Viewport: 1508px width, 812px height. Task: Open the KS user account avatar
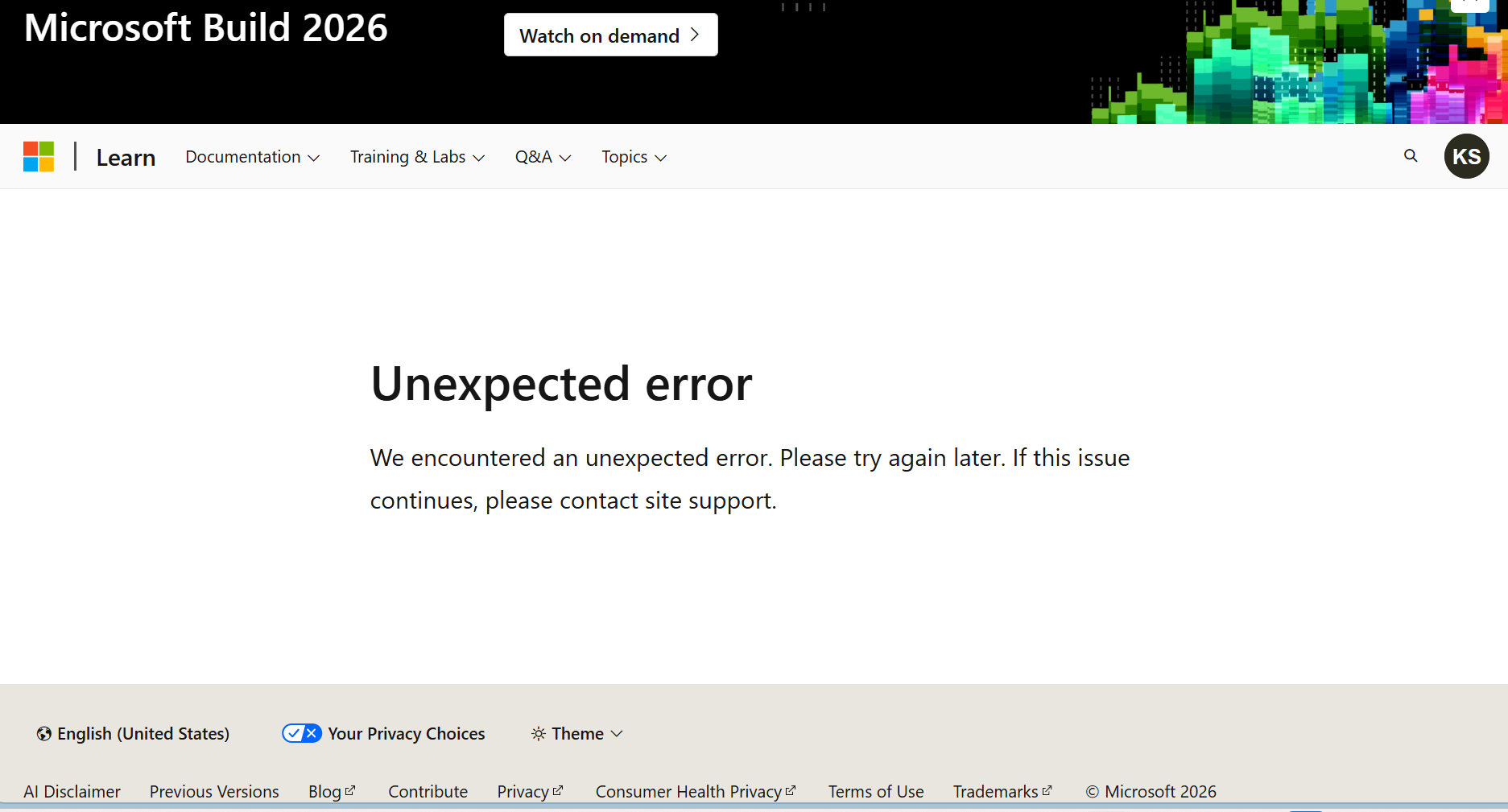pyautogui.click(x=1466, y=156)
